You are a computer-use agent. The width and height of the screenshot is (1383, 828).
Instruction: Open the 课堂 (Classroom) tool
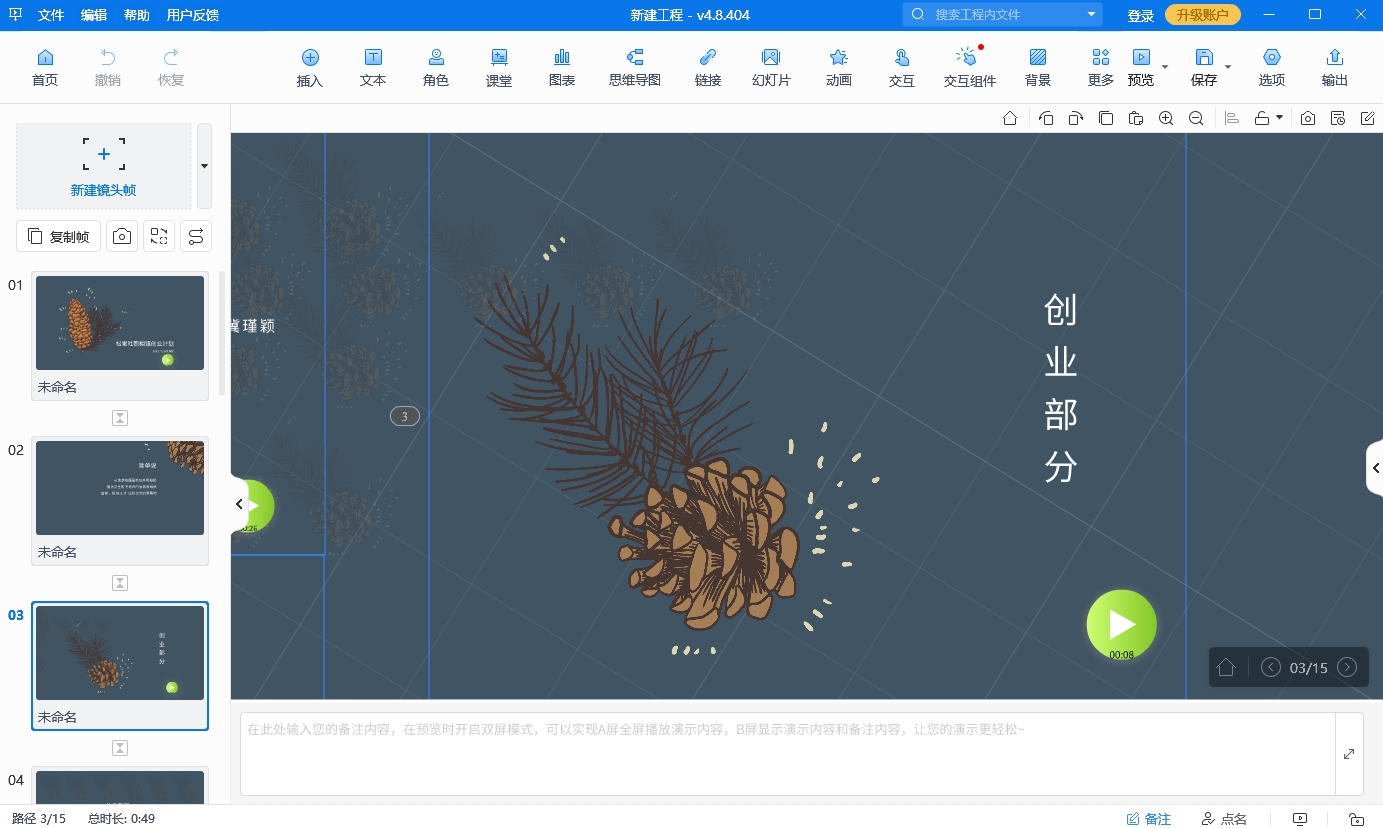tap(499, 68)
